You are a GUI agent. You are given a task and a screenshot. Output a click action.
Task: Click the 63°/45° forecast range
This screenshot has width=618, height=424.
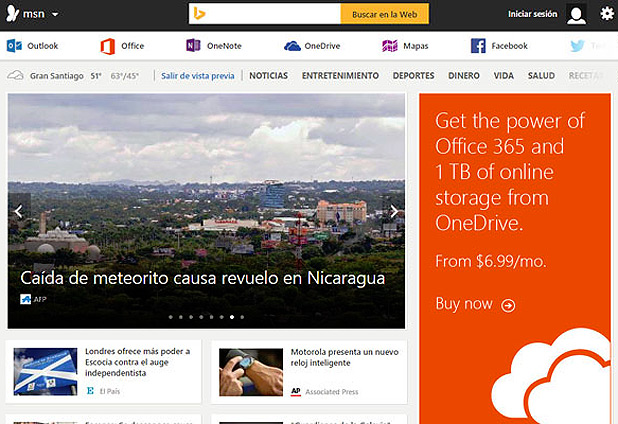[x=125, y=76]
